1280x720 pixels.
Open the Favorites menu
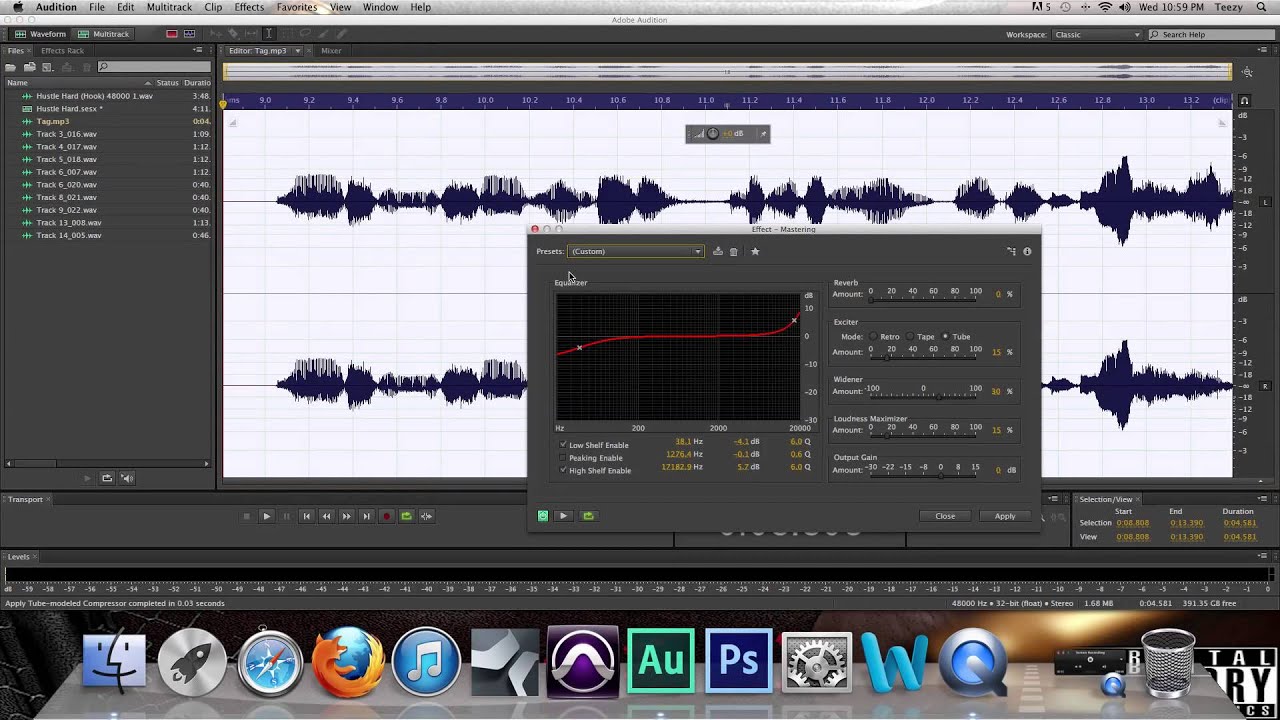297,7
